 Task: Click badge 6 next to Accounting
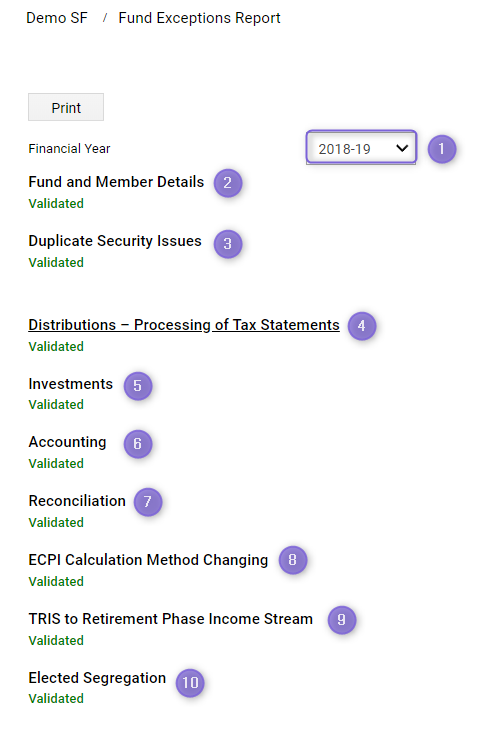tap(138, 444)
